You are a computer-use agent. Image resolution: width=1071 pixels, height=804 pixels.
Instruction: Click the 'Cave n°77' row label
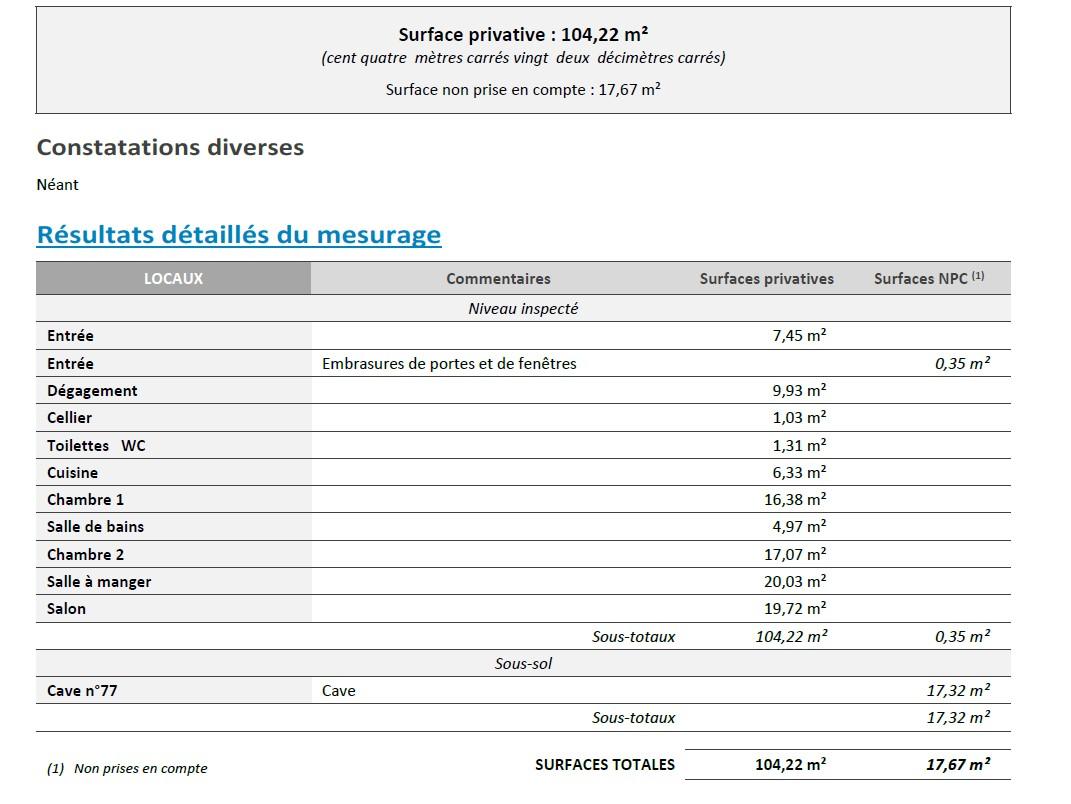[x=82, y=690]
